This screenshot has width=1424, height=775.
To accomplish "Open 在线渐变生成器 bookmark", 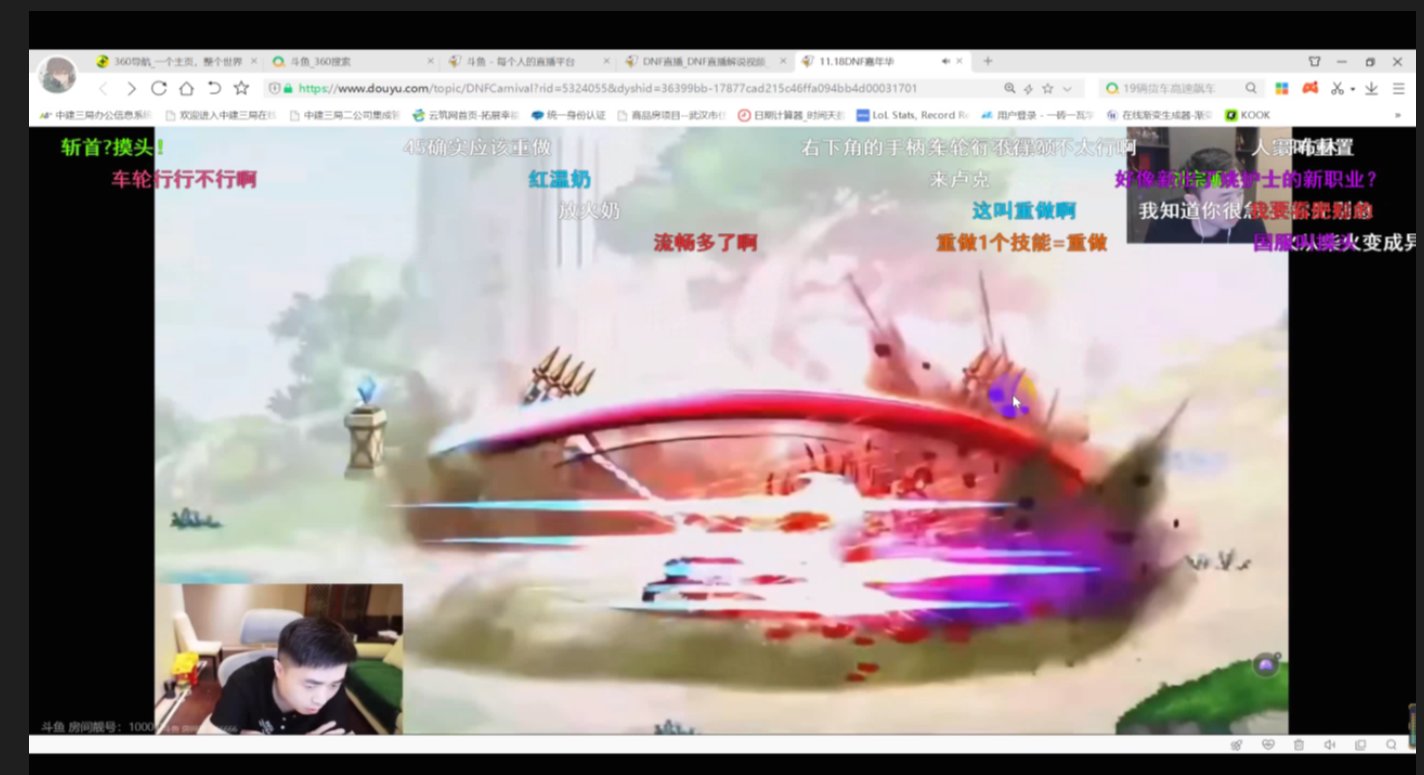I will (1160, 115).
